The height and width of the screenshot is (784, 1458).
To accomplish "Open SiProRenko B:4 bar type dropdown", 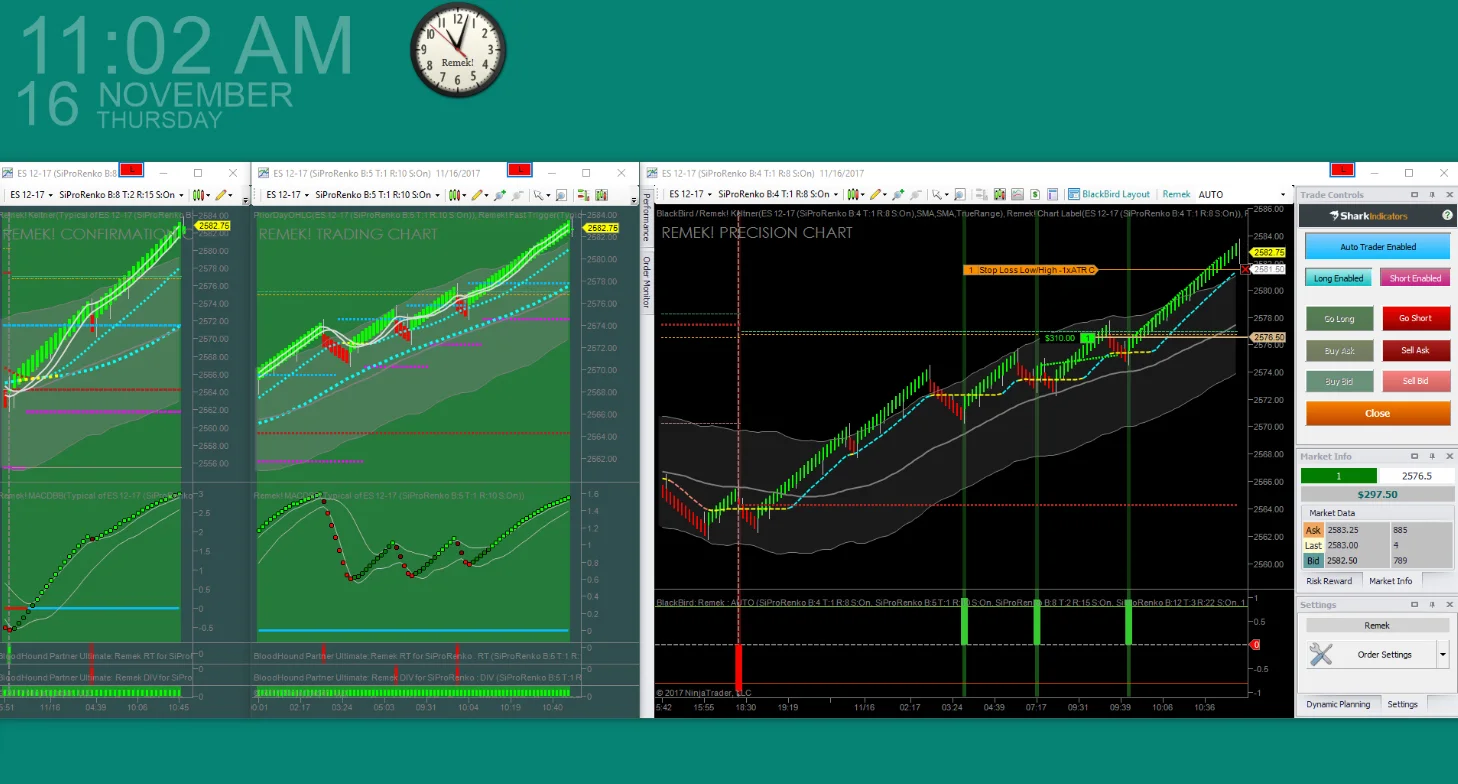I will (x=778, y=195).
